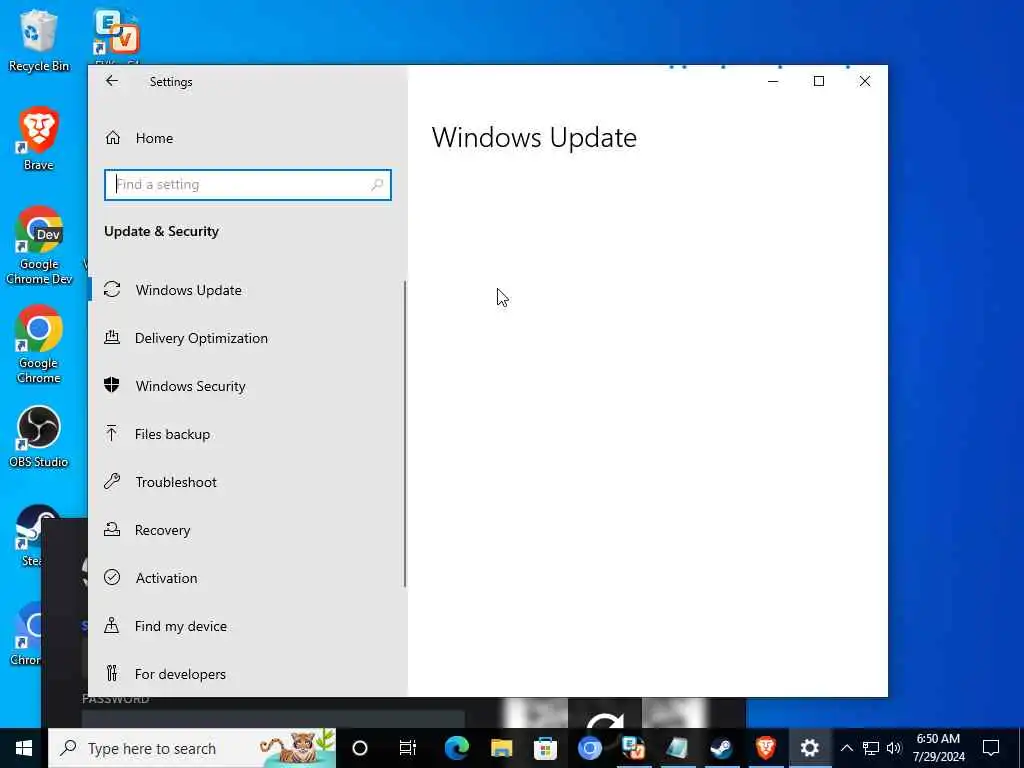Maximize the Settings window

coord(819,81)
